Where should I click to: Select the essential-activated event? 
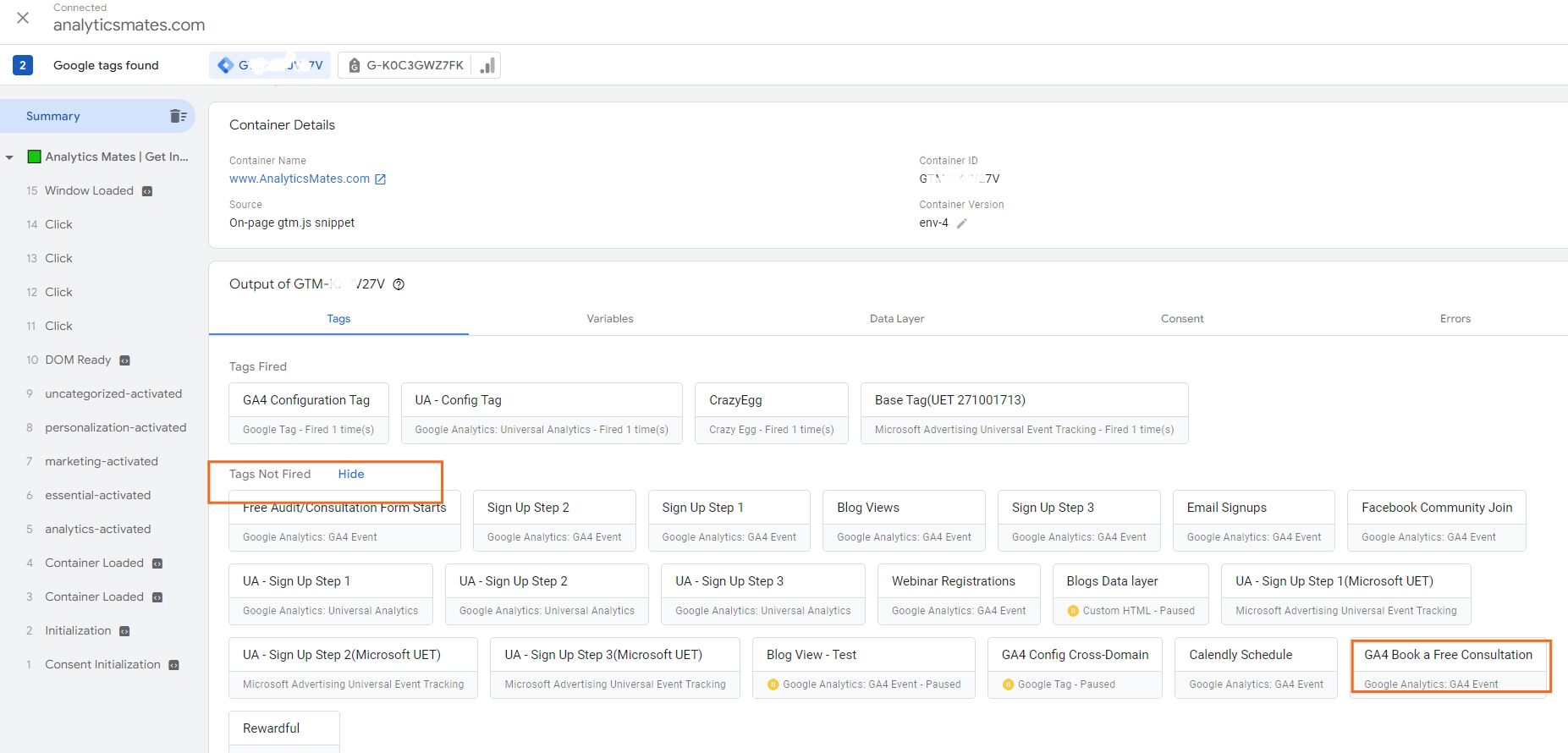[97, 495]
